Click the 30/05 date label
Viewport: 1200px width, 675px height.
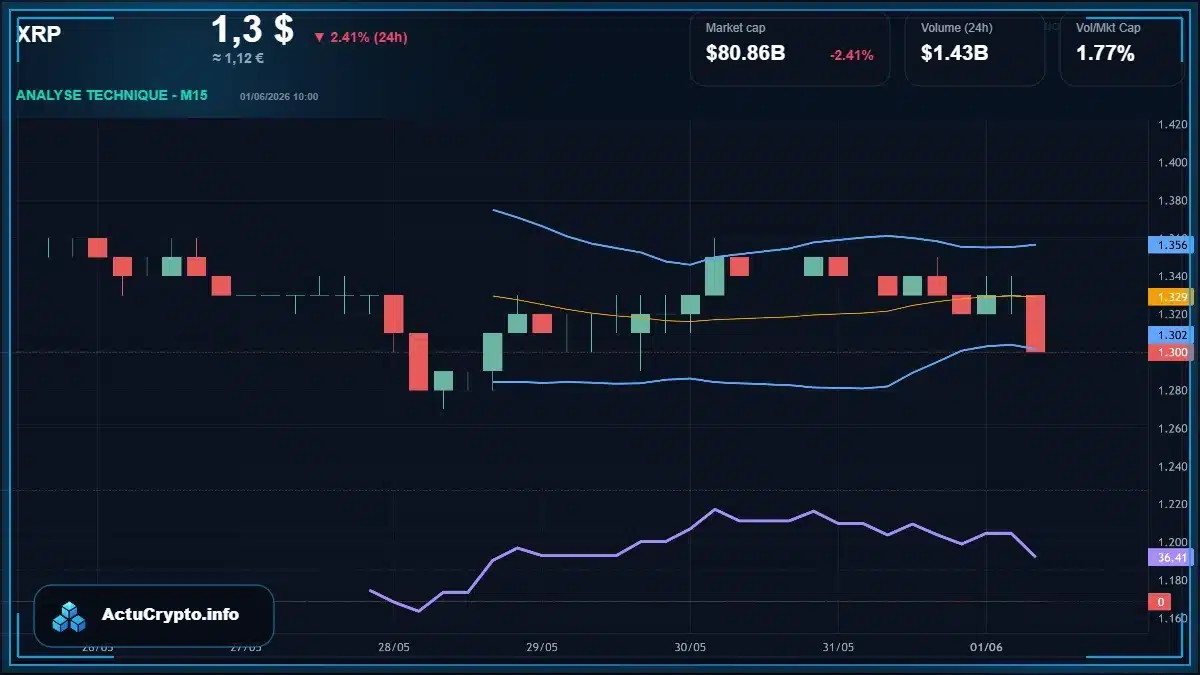point(690,647)
